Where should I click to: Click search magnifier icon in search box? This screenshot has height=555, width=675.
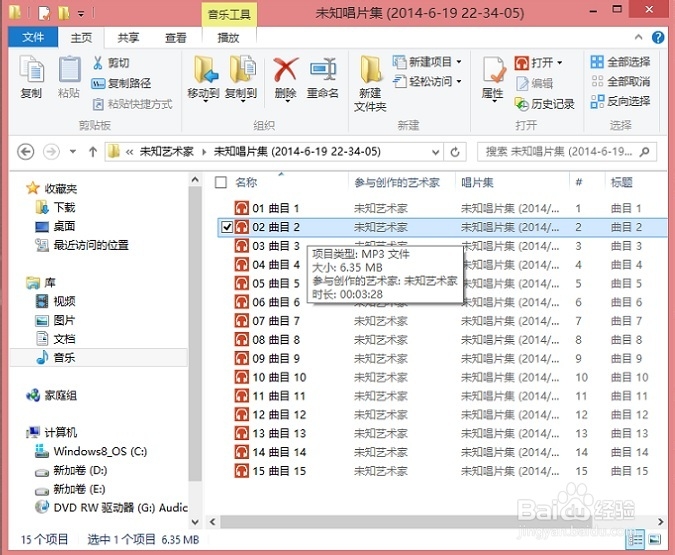(644, 152)
